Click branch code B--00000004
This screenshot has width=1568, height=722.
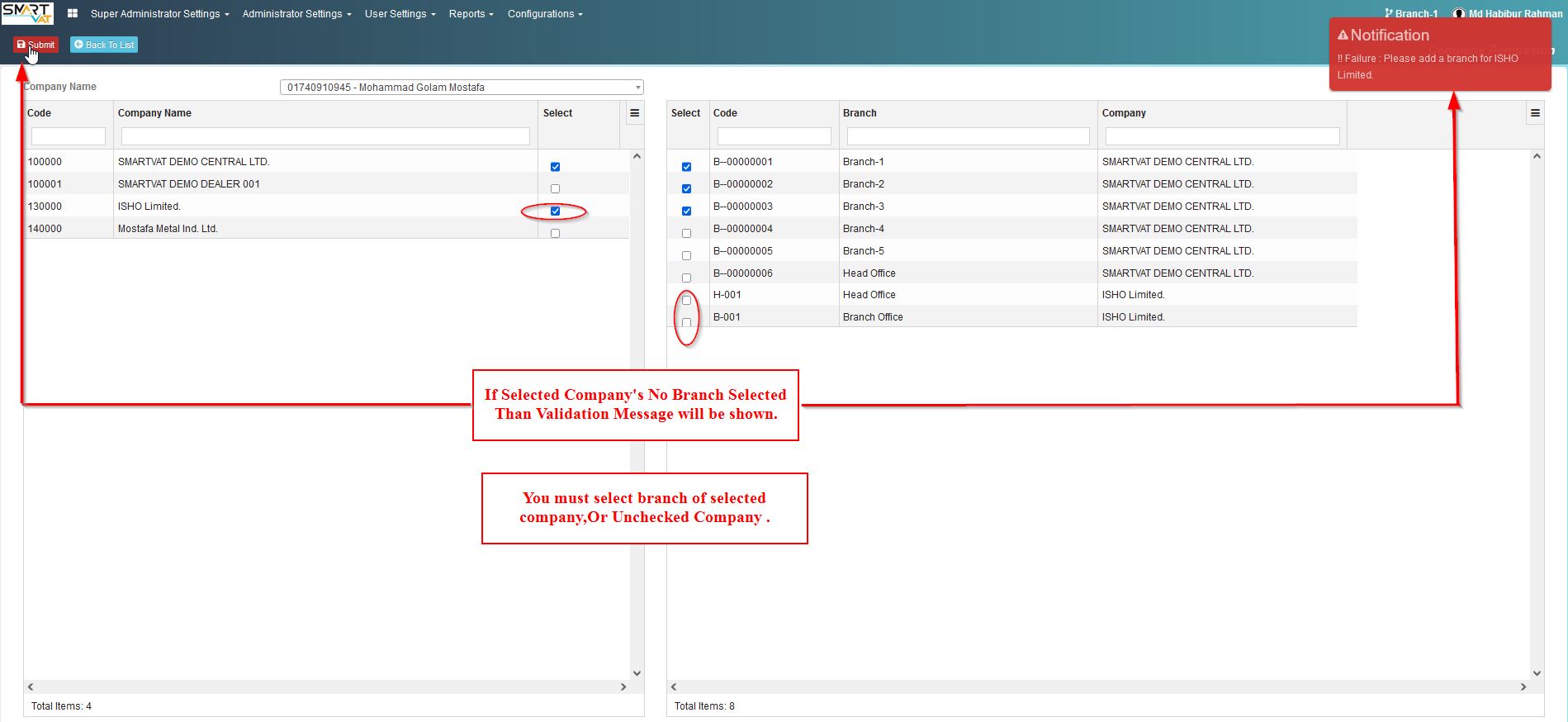[x=743, y=229]
